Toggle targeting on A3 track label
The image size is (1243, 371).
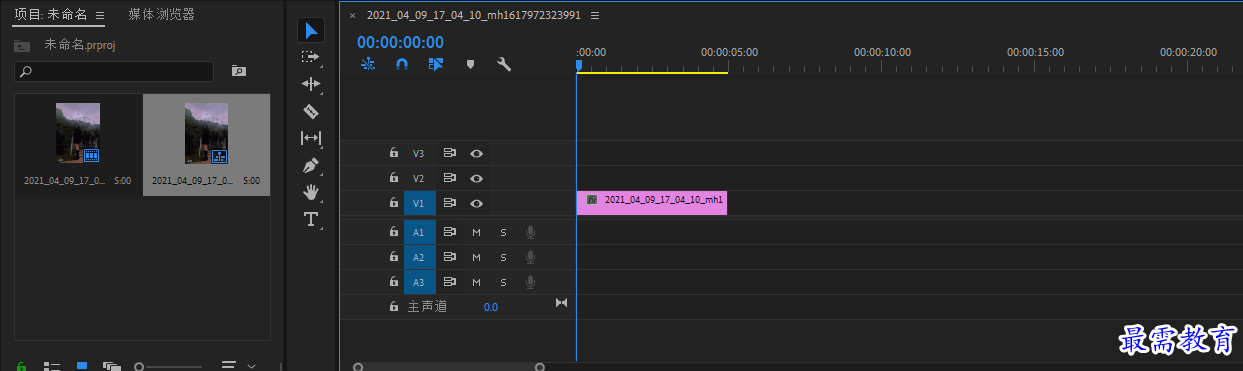tap(419, 282)
